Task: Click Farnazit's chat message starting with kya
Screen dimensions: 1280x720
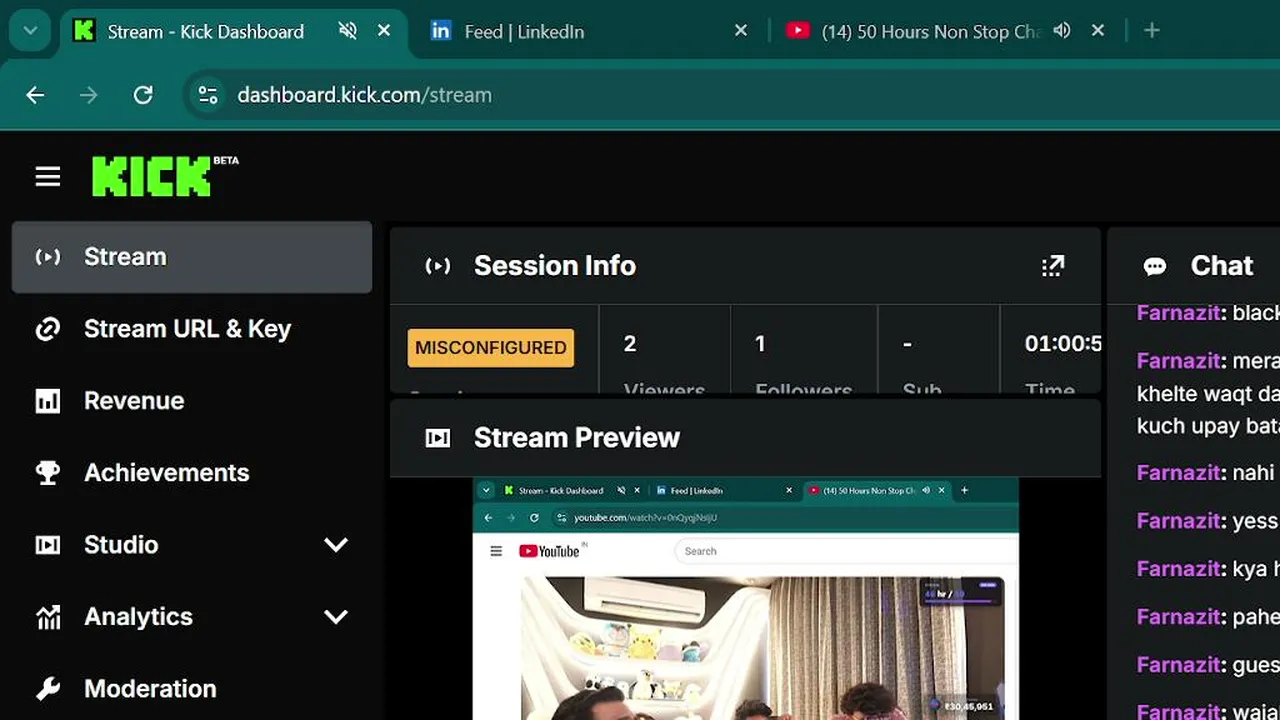Action: tap(1208, 569)
